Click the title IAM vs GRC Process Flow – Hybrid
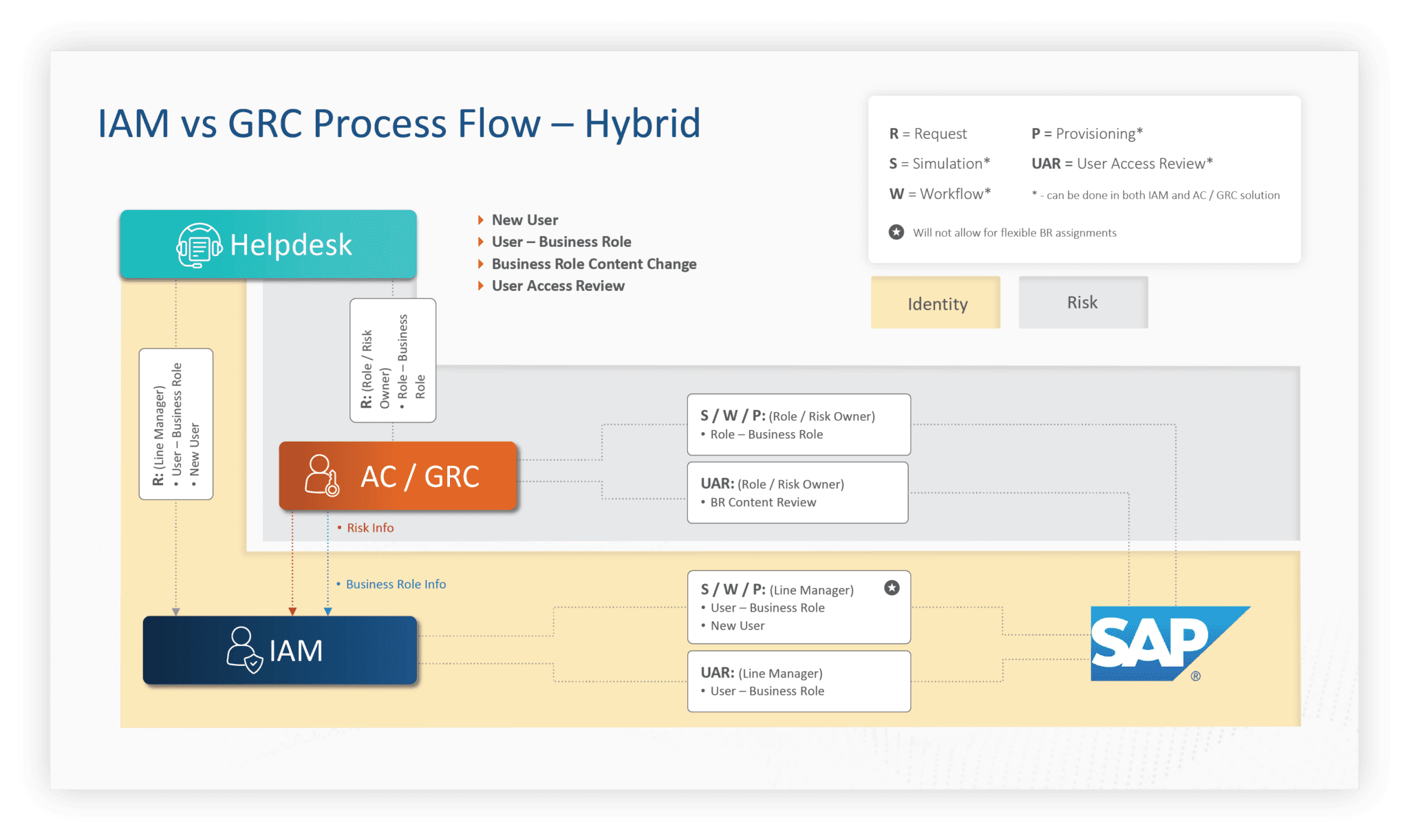This screenshot has width=1409, height=840. click(x=399, y=123)
